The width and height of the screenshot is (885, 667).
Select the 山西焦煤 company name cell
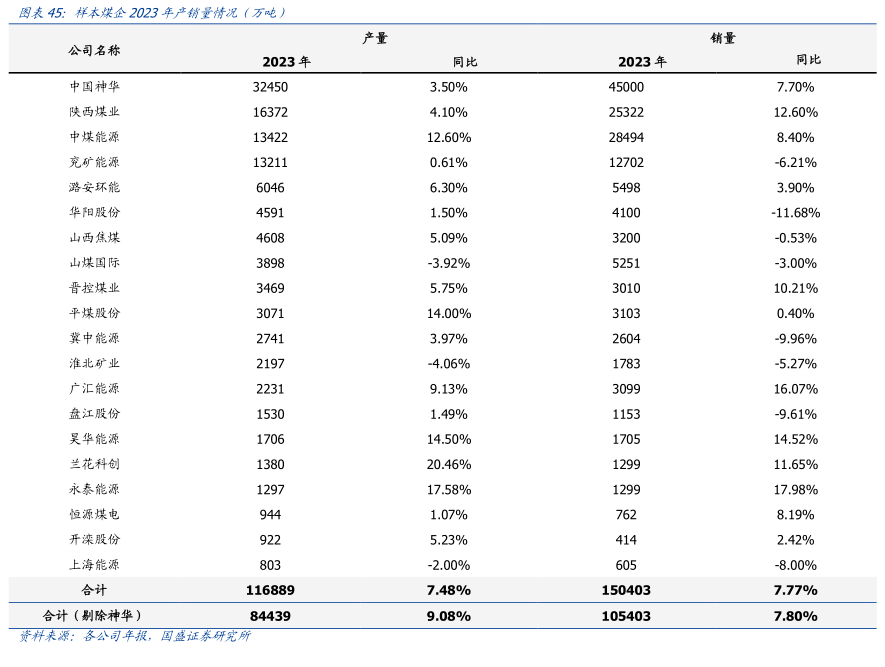(94, 238)
